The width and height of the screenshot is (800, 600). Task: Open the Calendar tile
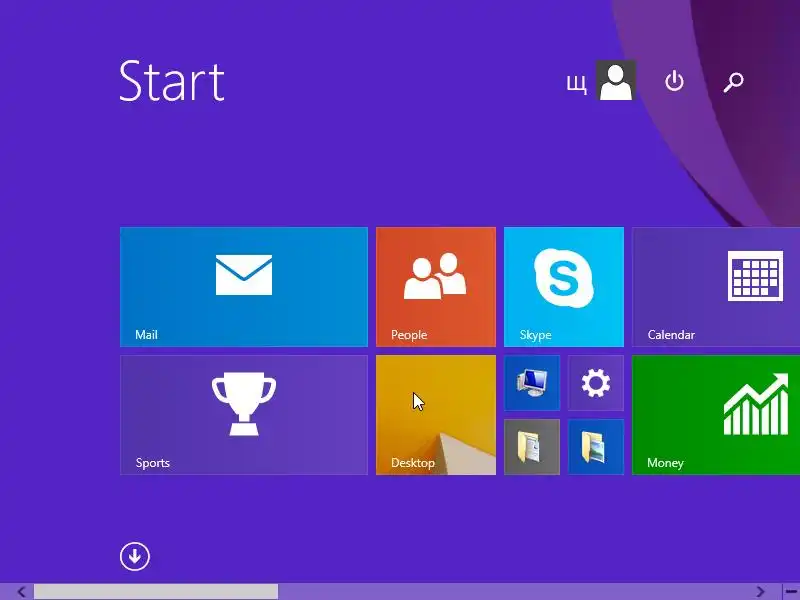[716, 287]
